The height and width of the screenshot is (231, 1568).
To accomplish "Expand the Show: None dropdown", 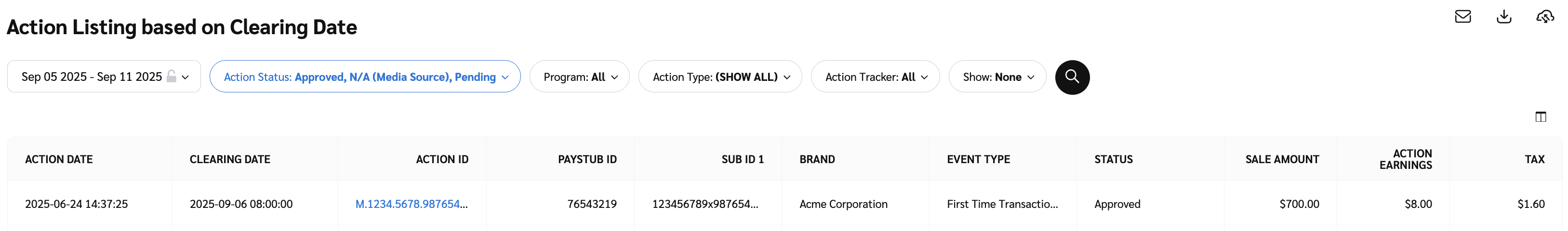I will pos(997,77).
